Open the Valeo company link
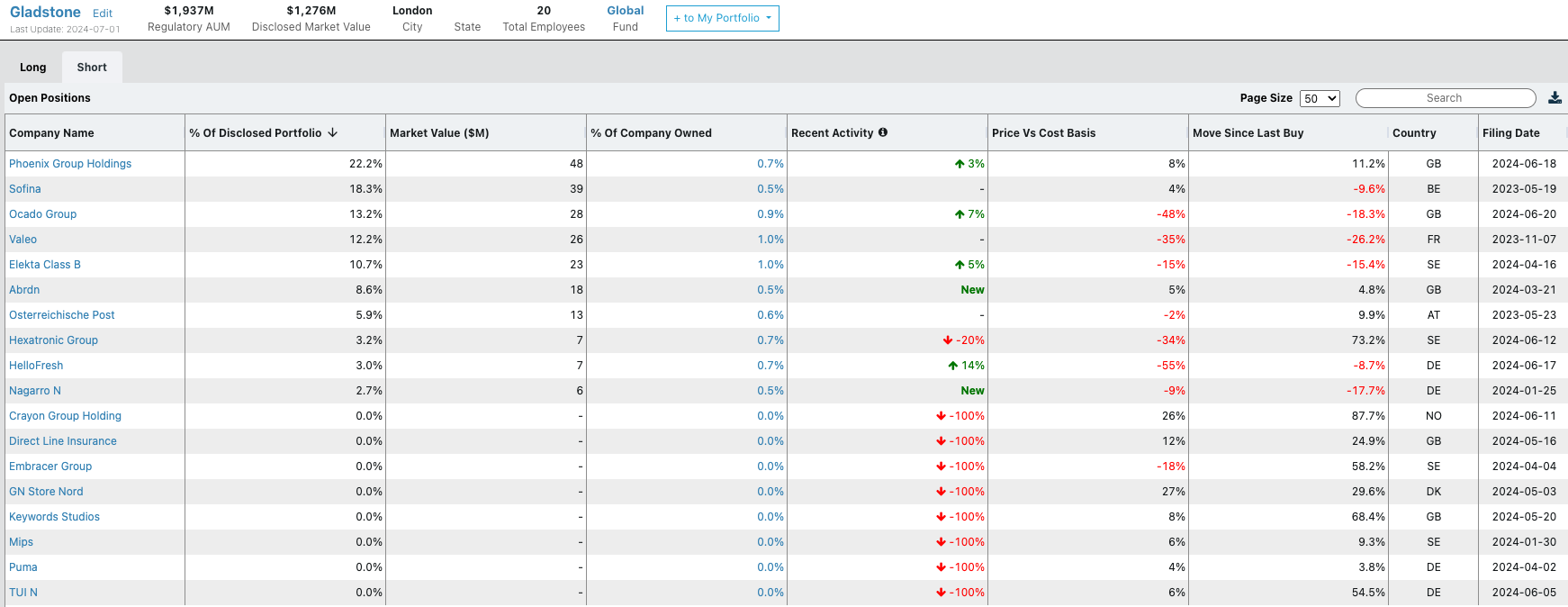1568x607 pixels. pyautogui.click(x=23, y=240)
